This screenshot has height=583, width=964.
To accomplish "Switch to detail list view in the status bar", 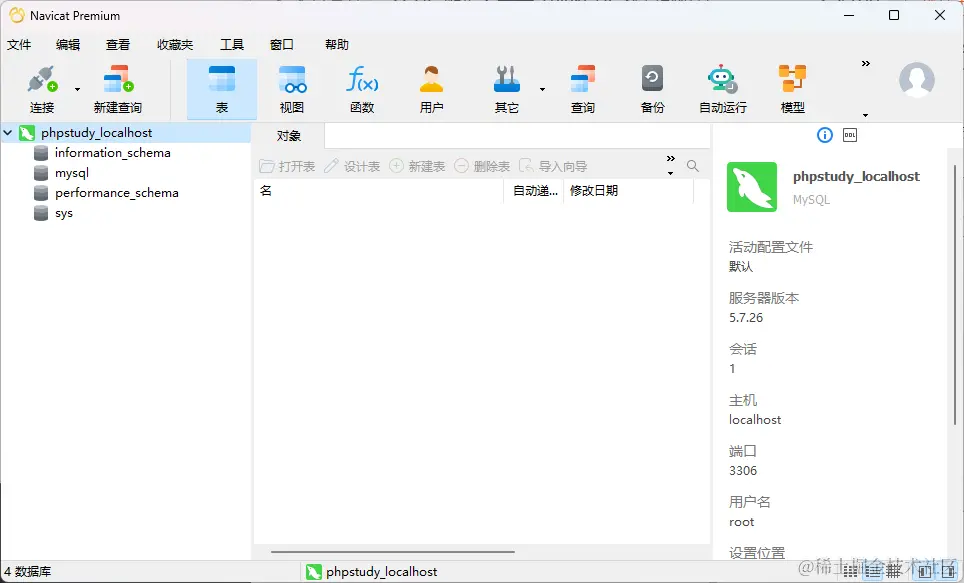I will 874,571.
